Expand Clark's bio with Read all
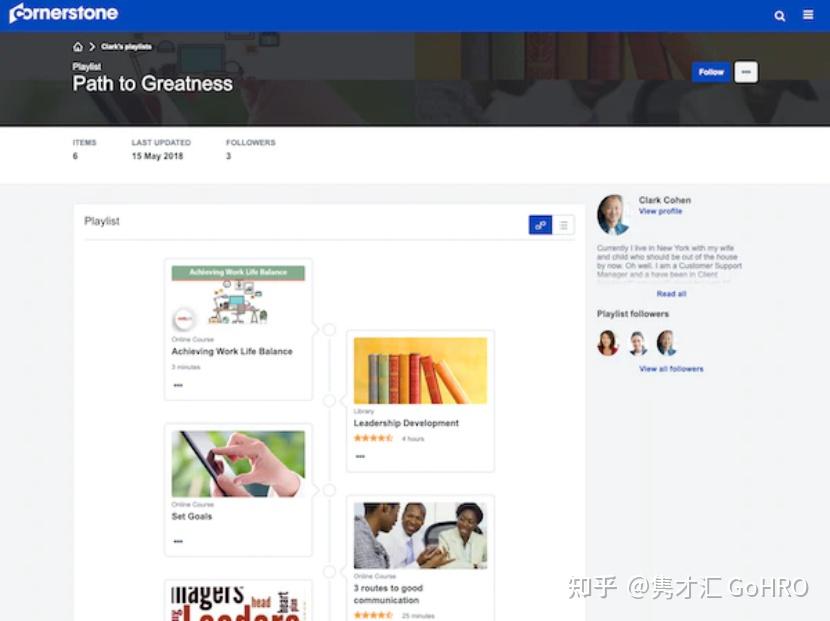The height and width of the screenshot is (621, 830). pos(670,293)
